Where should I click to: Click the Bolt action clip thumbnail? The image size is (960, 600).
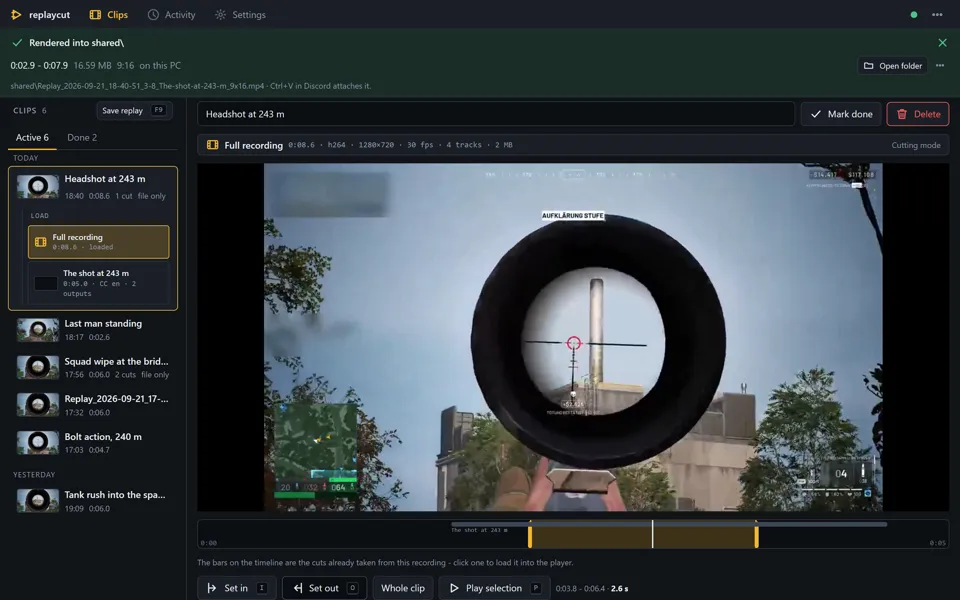point(37,443)
